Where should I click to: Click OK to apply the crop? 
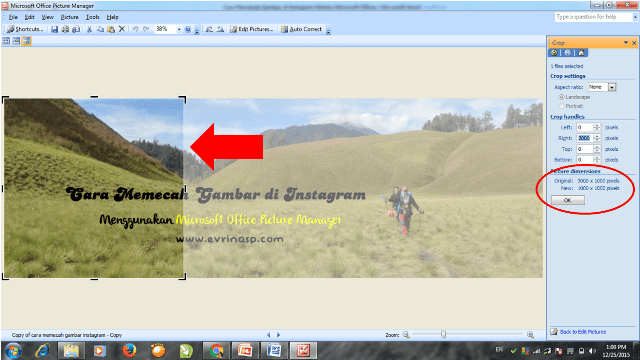(568, 200)
